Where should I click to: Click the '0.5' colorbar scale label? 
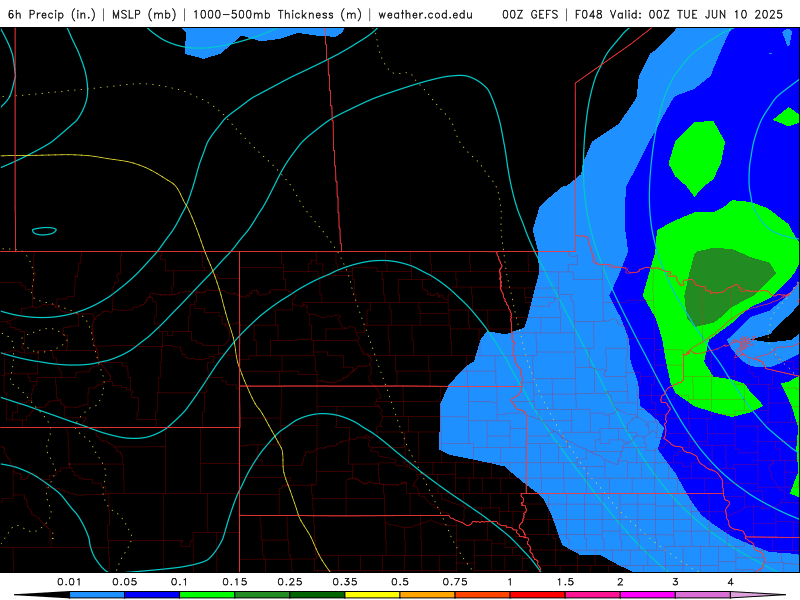click(x=400, y=582)
